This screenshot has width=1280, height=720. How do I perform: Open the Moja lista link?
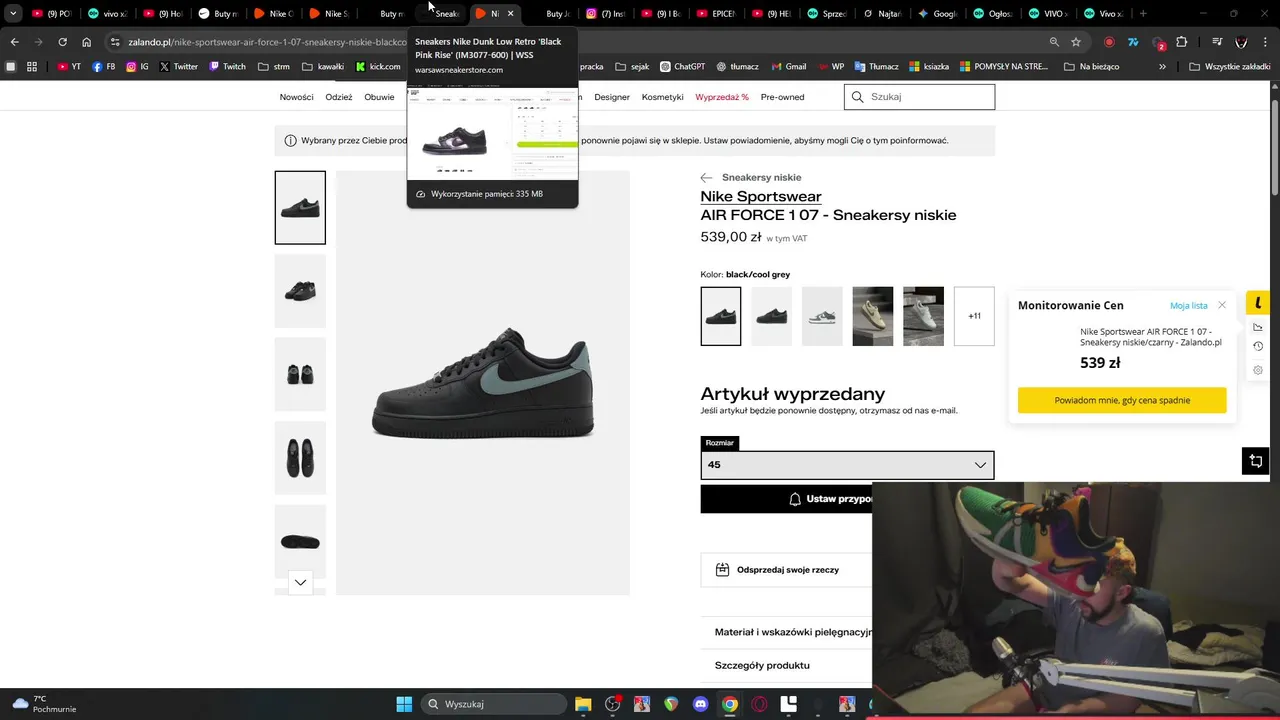1189,305
